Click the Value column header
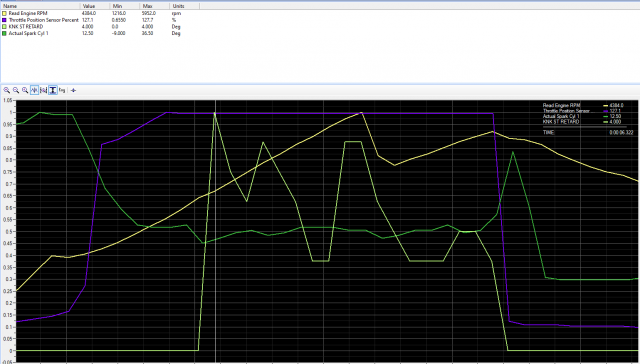 95,6
